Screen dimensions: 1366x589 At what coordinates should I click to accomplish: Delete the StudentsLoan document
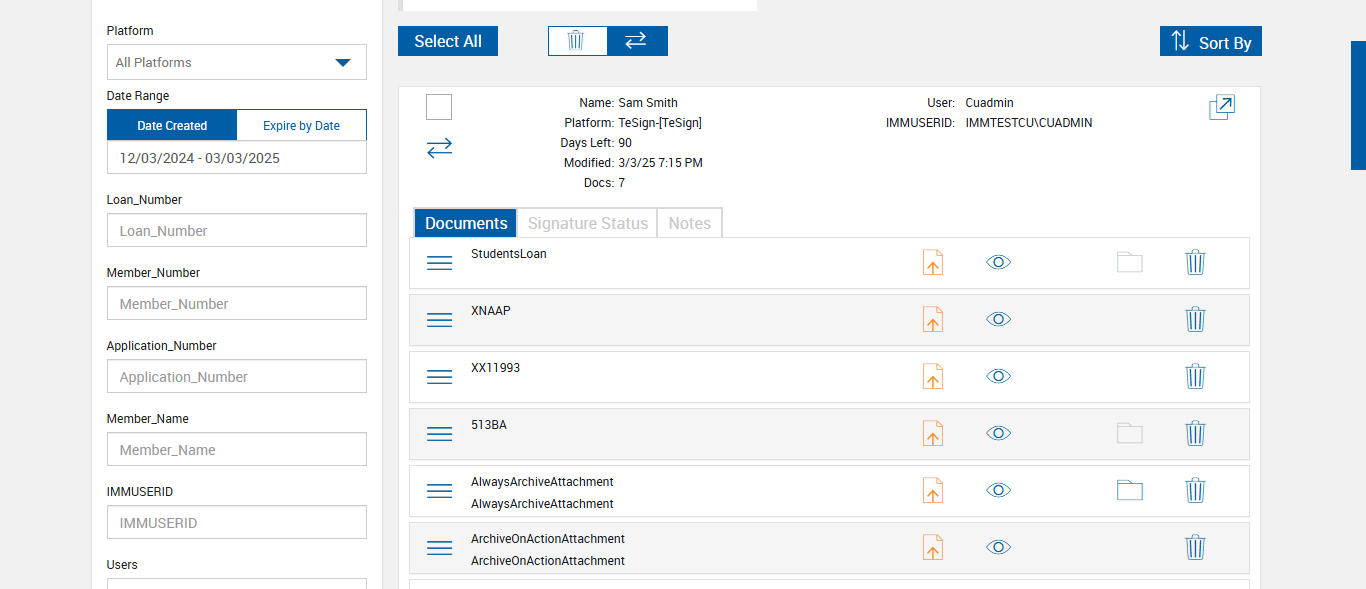click(1195, 263)
